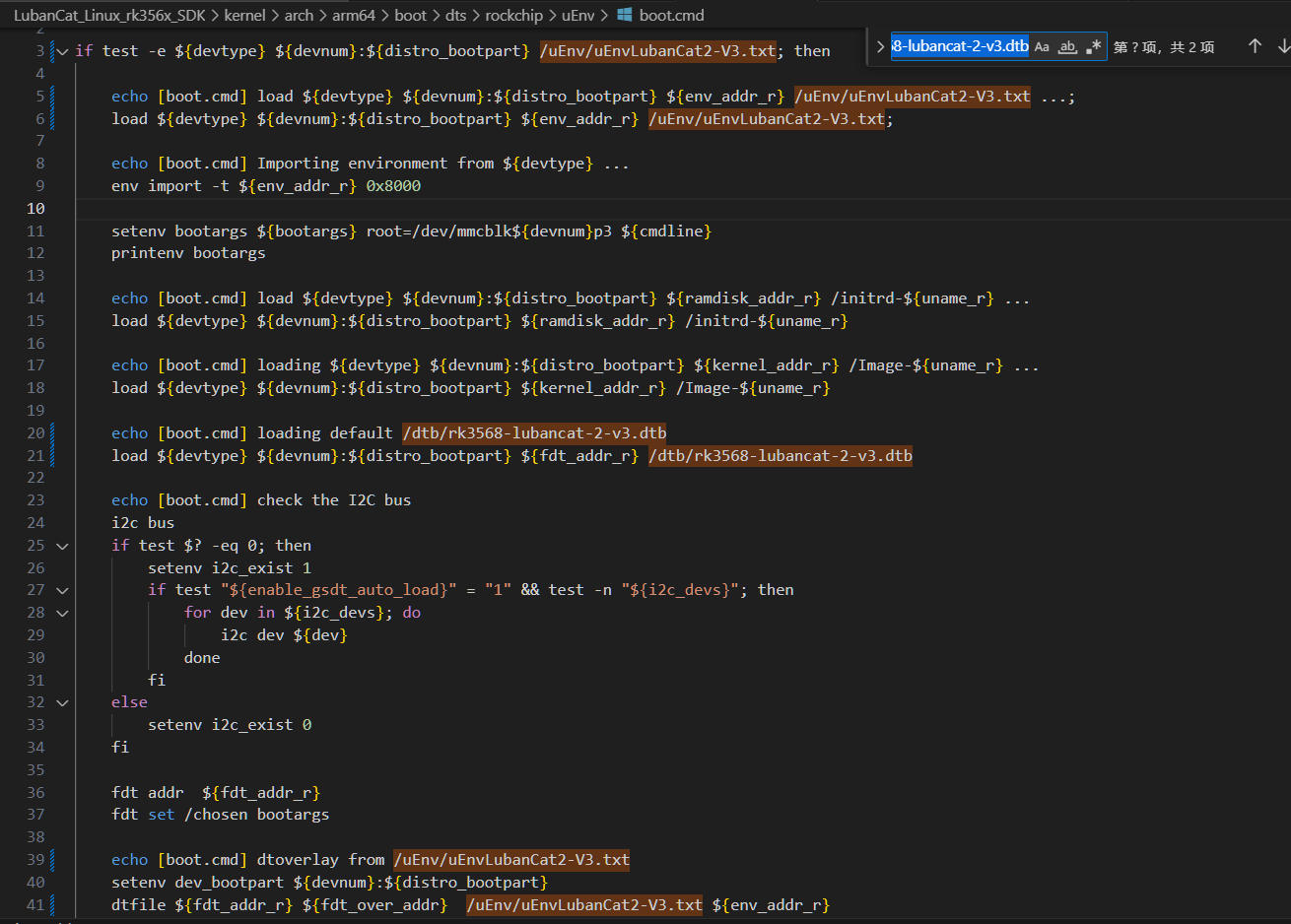Open the kernel breadcrumb folder
The image size is (1291, 924).
click(244, 15)
